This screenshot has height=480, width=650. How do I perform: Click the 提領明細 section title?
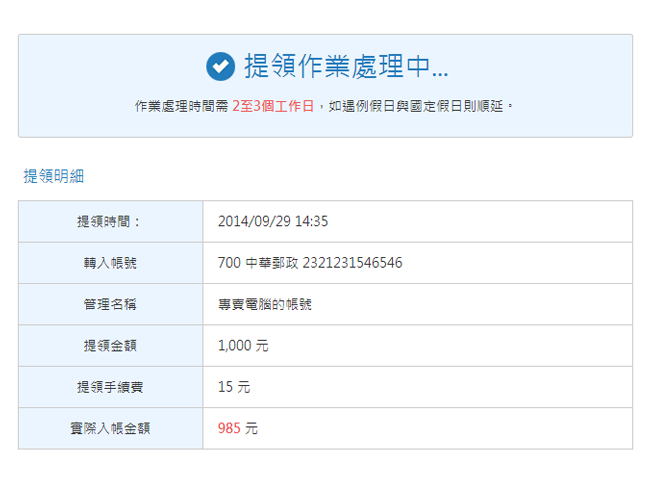(x=54, y=176)
